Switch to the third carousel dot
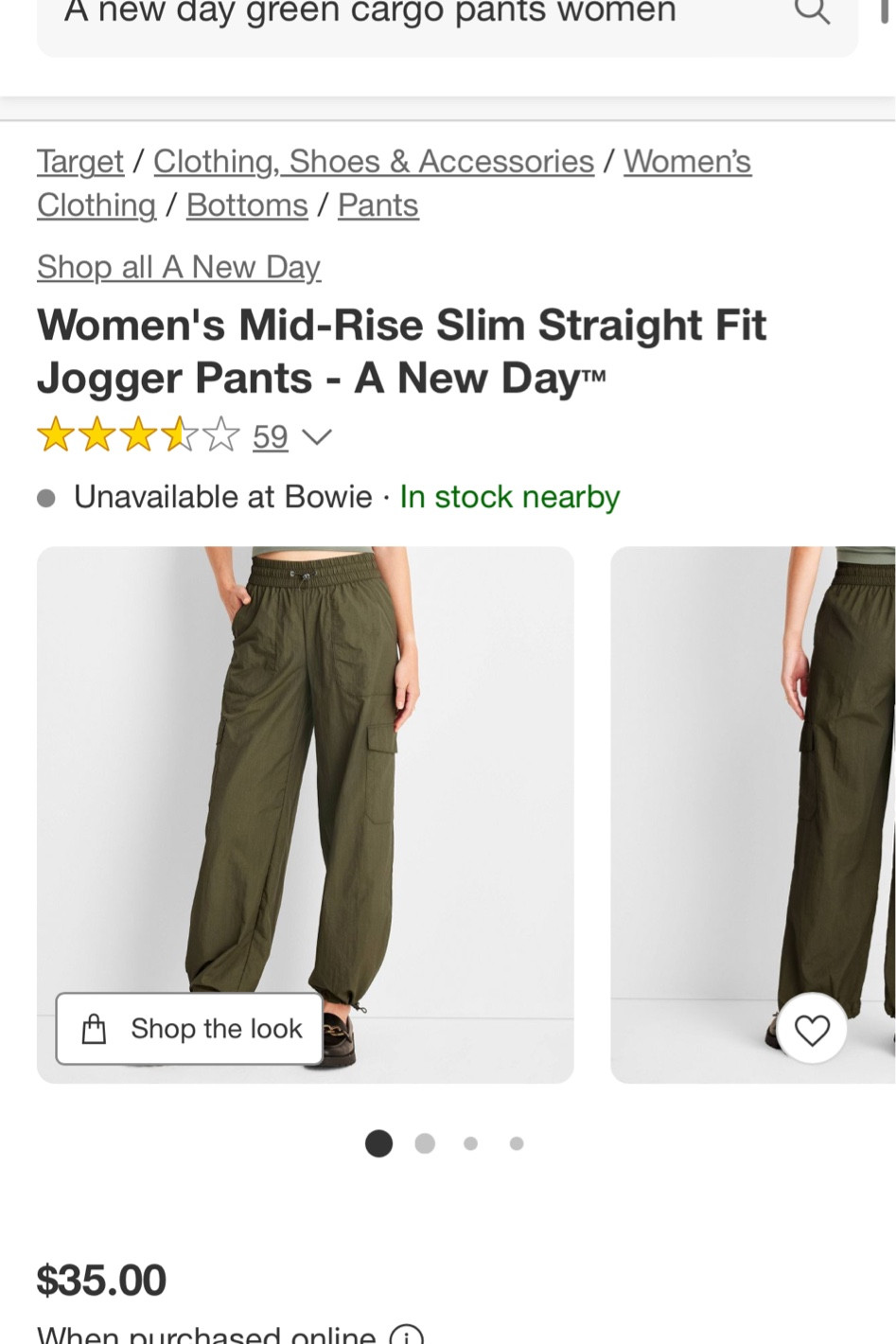 (470, 1143)
